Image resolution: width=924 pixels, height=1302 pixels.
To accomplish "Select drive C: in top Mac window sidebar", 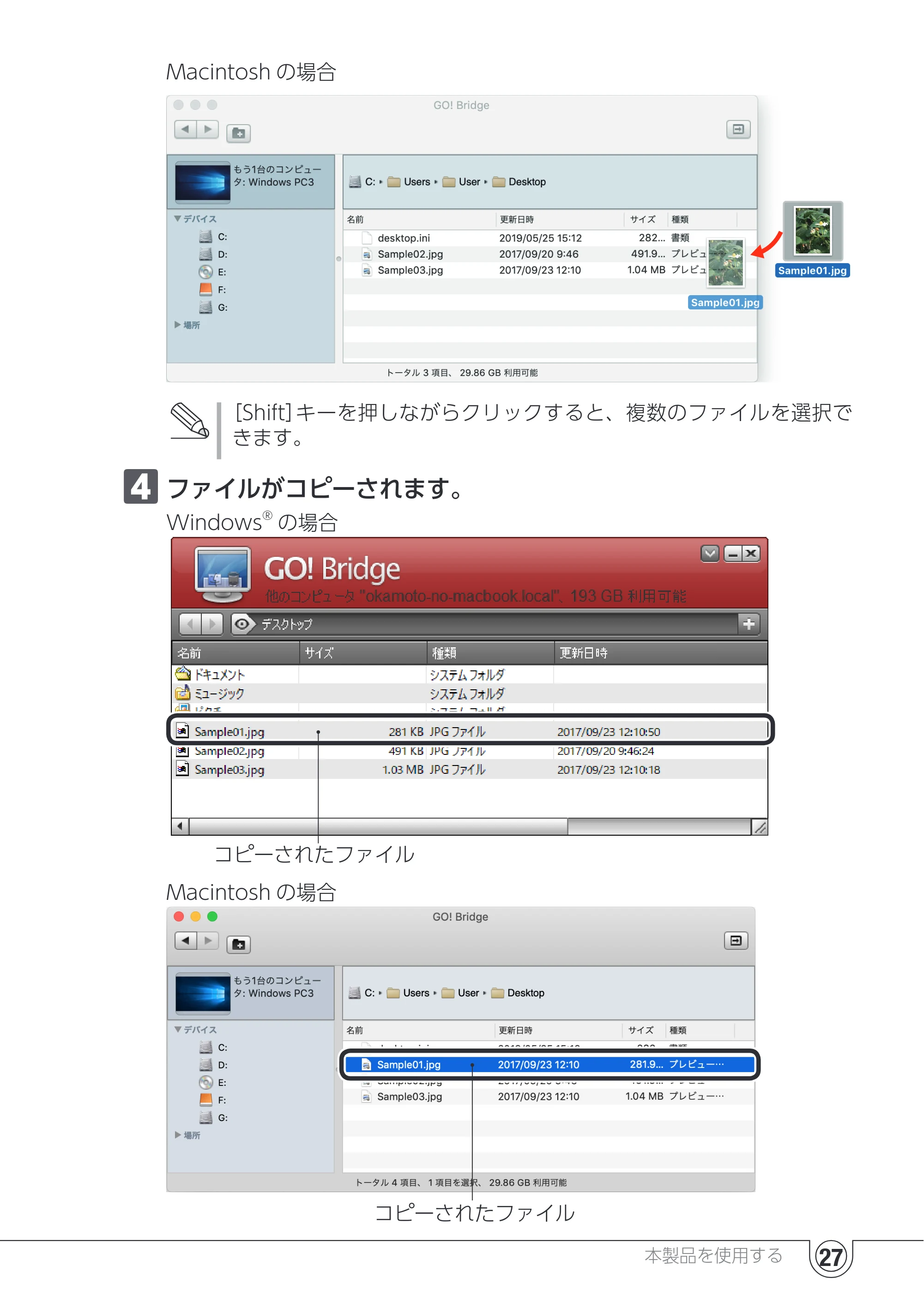I will tap(213, 237).
